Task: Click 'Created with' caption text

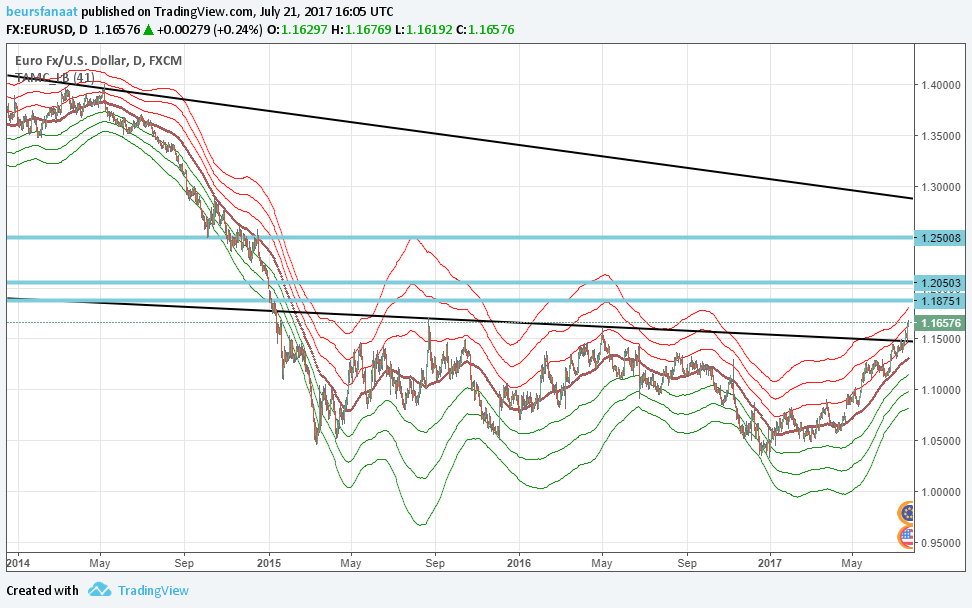Action: 42,591
